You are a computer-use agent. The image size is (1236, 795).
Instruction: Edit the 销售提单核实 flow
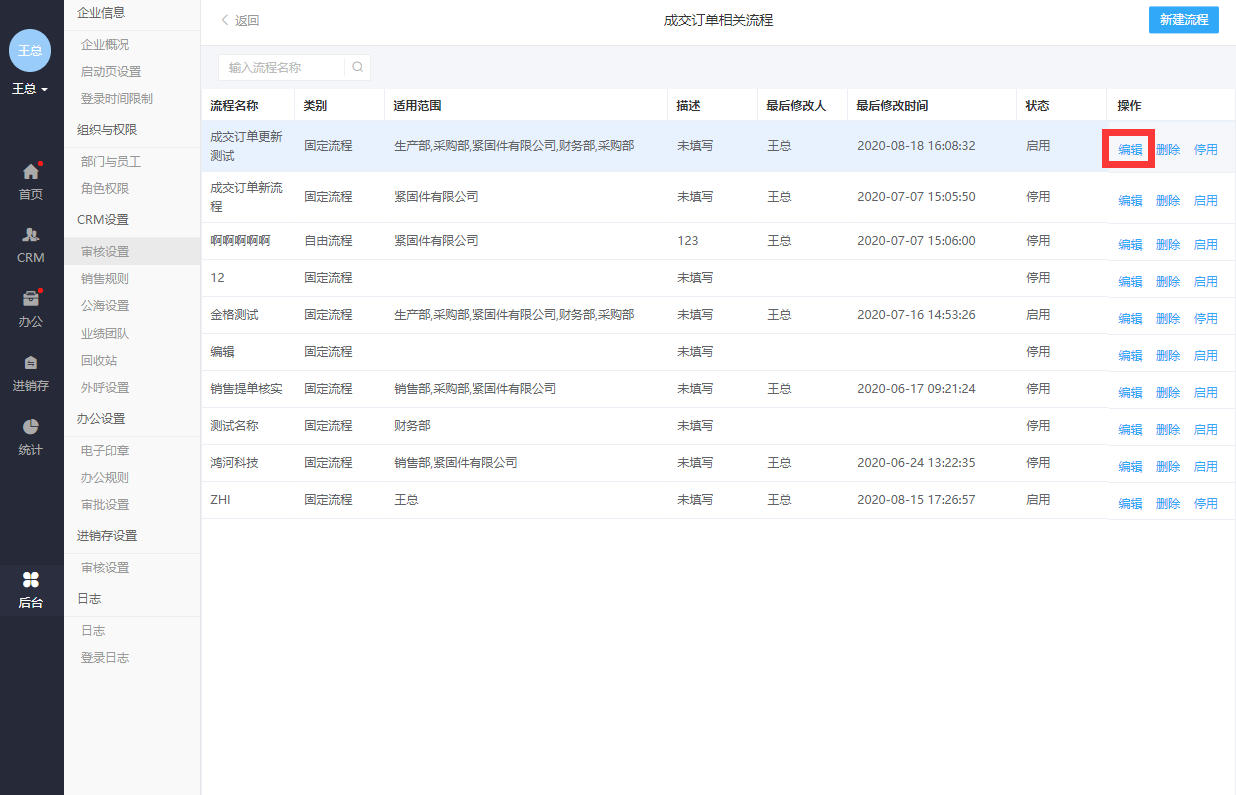(x=1130, y=393)
